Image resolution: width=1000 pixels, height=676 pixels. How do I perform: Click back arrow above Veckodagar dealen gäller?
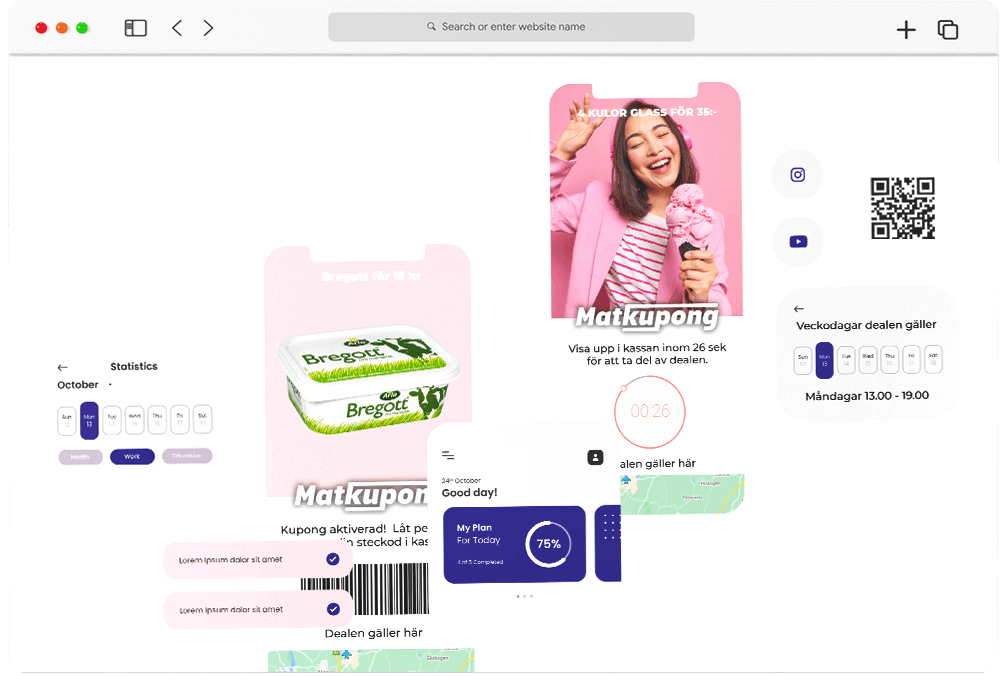pyautogui.click(x=798, y=309)
